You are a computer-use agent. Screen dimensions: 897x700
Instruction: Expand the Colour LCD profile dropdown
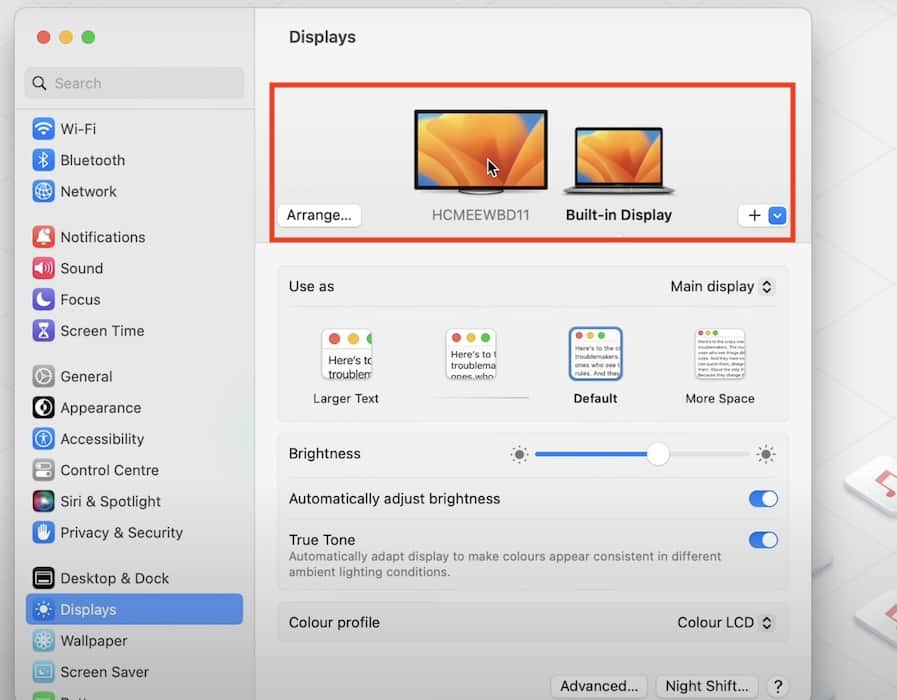pyautogui.click(x=725, y=622)
